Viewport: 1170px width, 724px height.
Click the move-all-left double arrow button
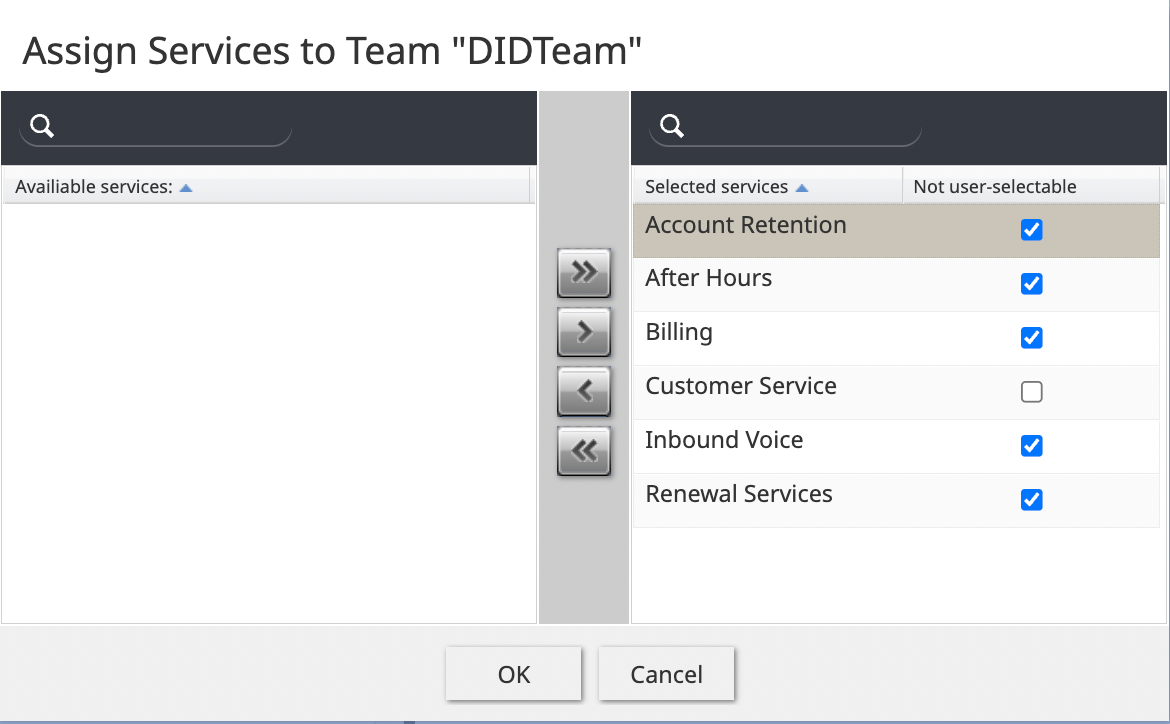584,450
